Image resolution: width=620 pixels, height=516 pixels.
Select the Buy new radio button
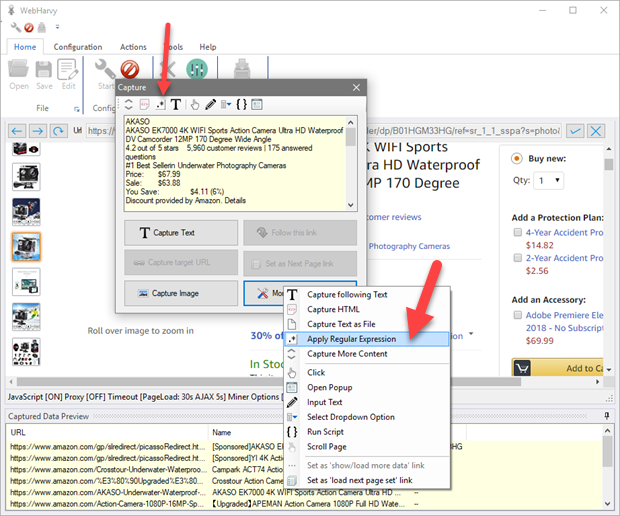[x=516, y=158]
